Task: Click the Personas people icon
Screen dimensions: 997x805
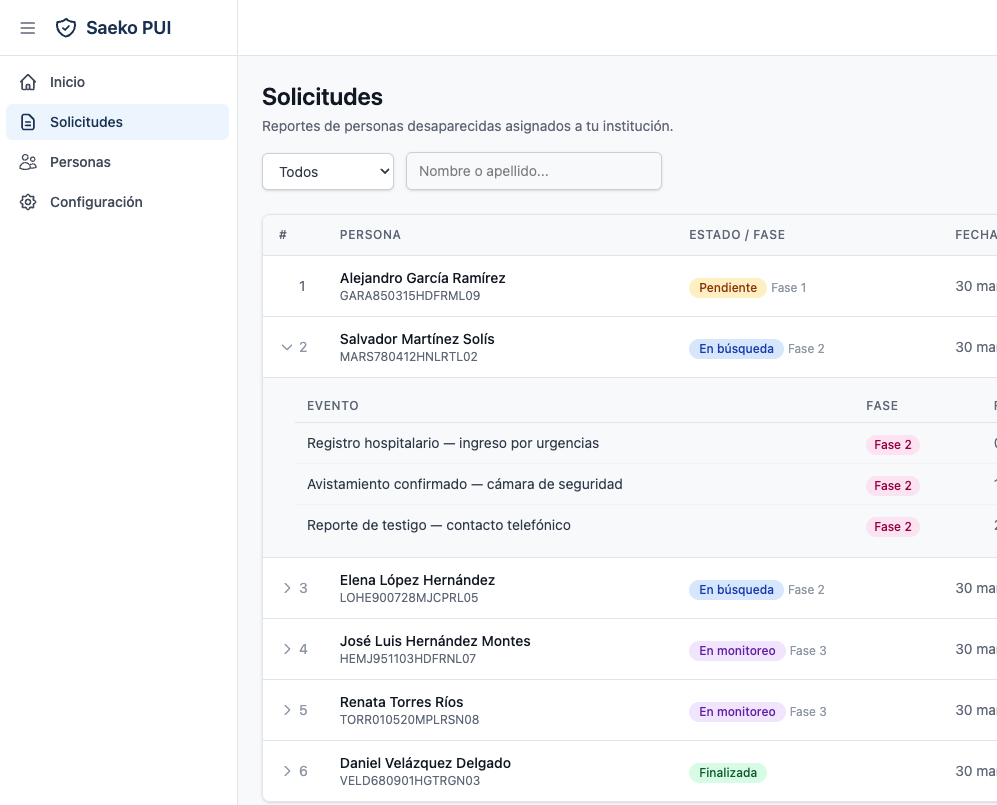Action: [29, 162]
